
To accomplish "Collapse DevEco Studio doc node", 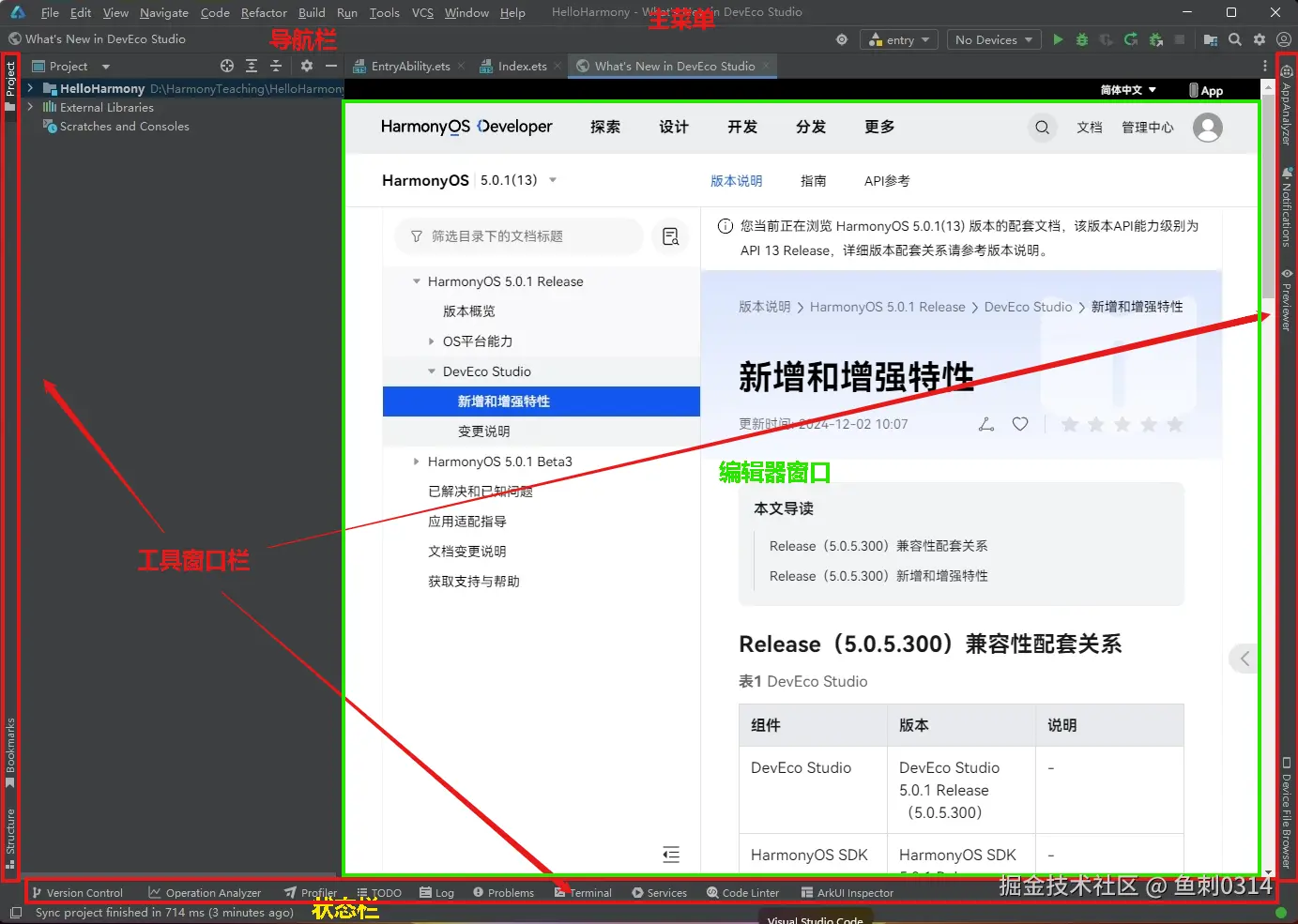I will click(432, 371).
